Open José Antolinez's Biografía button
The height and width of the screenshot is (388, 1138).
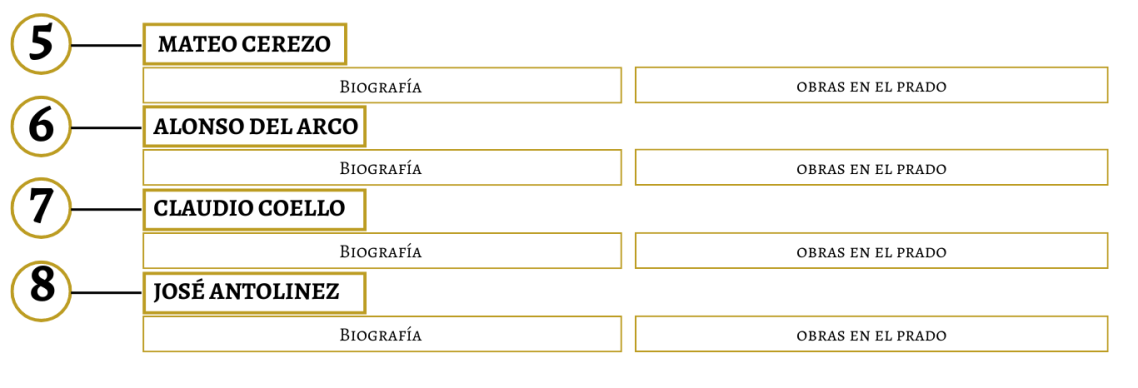[382, 334]
